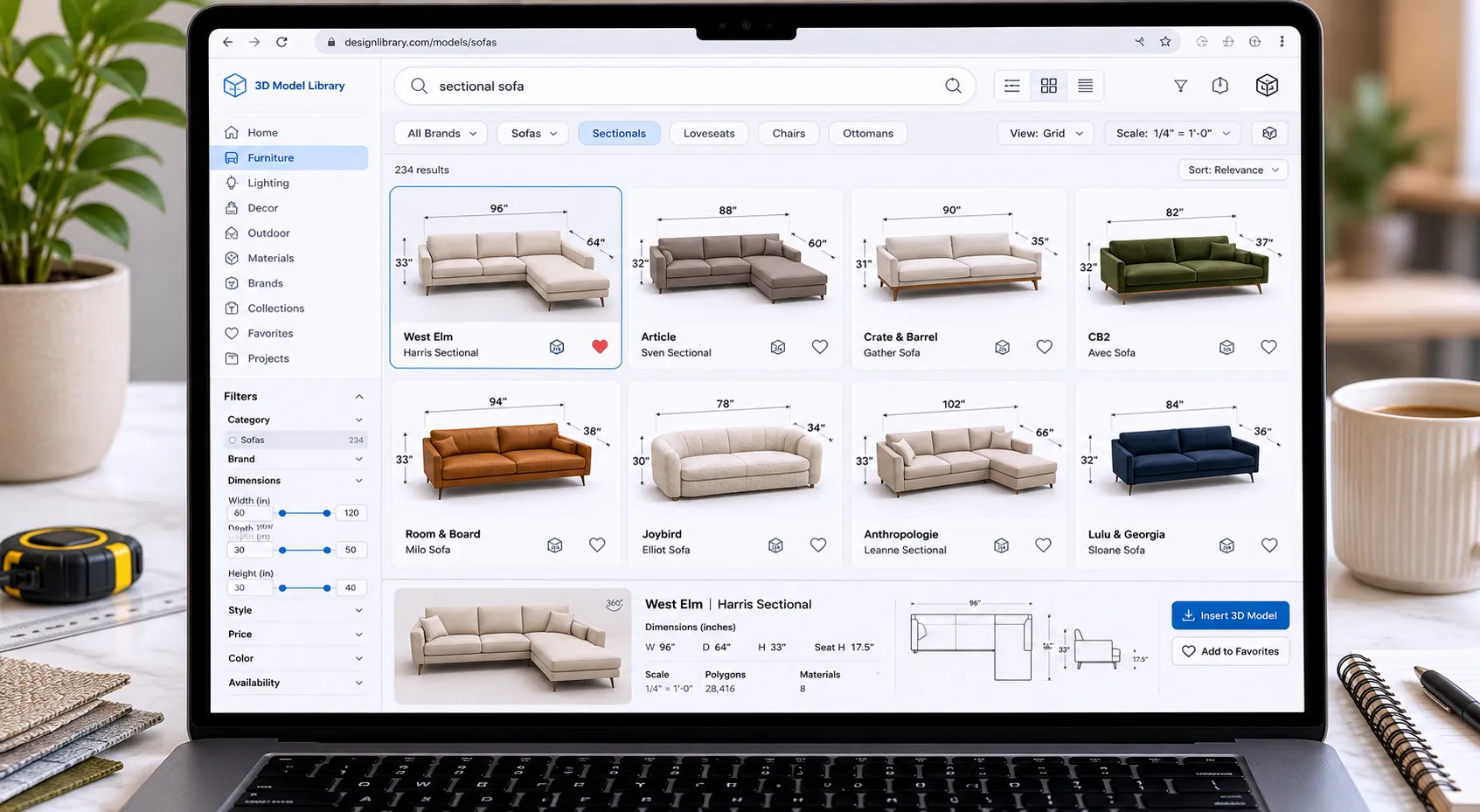Click the Width slider max handle
The height and width of the screenshot is (812, 1480).
[x=327, y=513]
